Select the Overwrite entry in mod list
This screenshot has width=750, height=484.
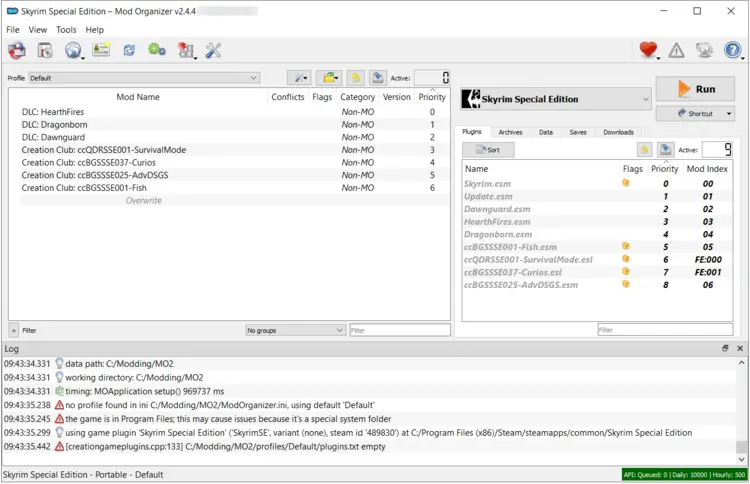tap(143, 201)
